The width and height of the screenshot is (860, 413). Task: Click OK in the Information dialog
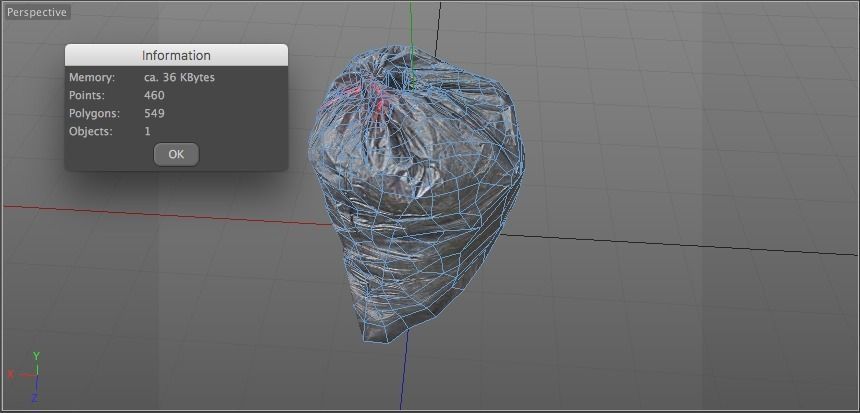176,154
